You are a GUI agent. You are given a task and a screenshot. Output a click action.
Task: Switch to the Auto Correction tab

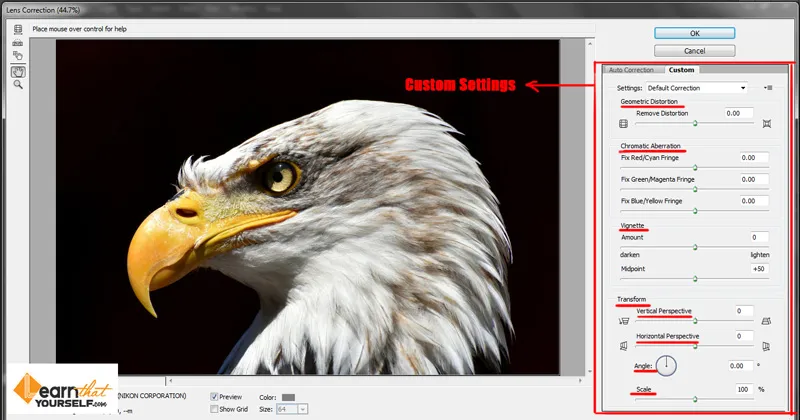point(631,70)
